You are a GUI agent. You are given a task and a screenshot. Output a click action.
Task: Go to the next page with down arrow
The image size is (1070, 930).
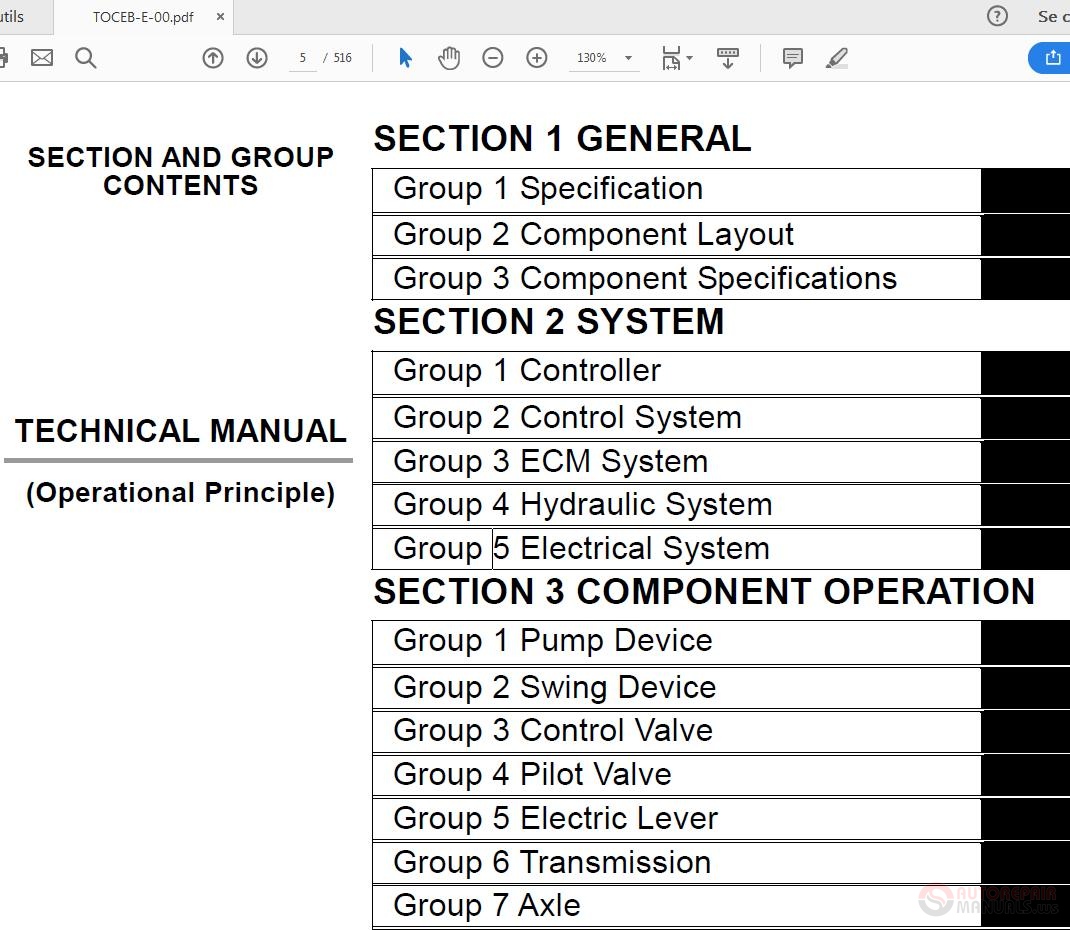point(256,58)
